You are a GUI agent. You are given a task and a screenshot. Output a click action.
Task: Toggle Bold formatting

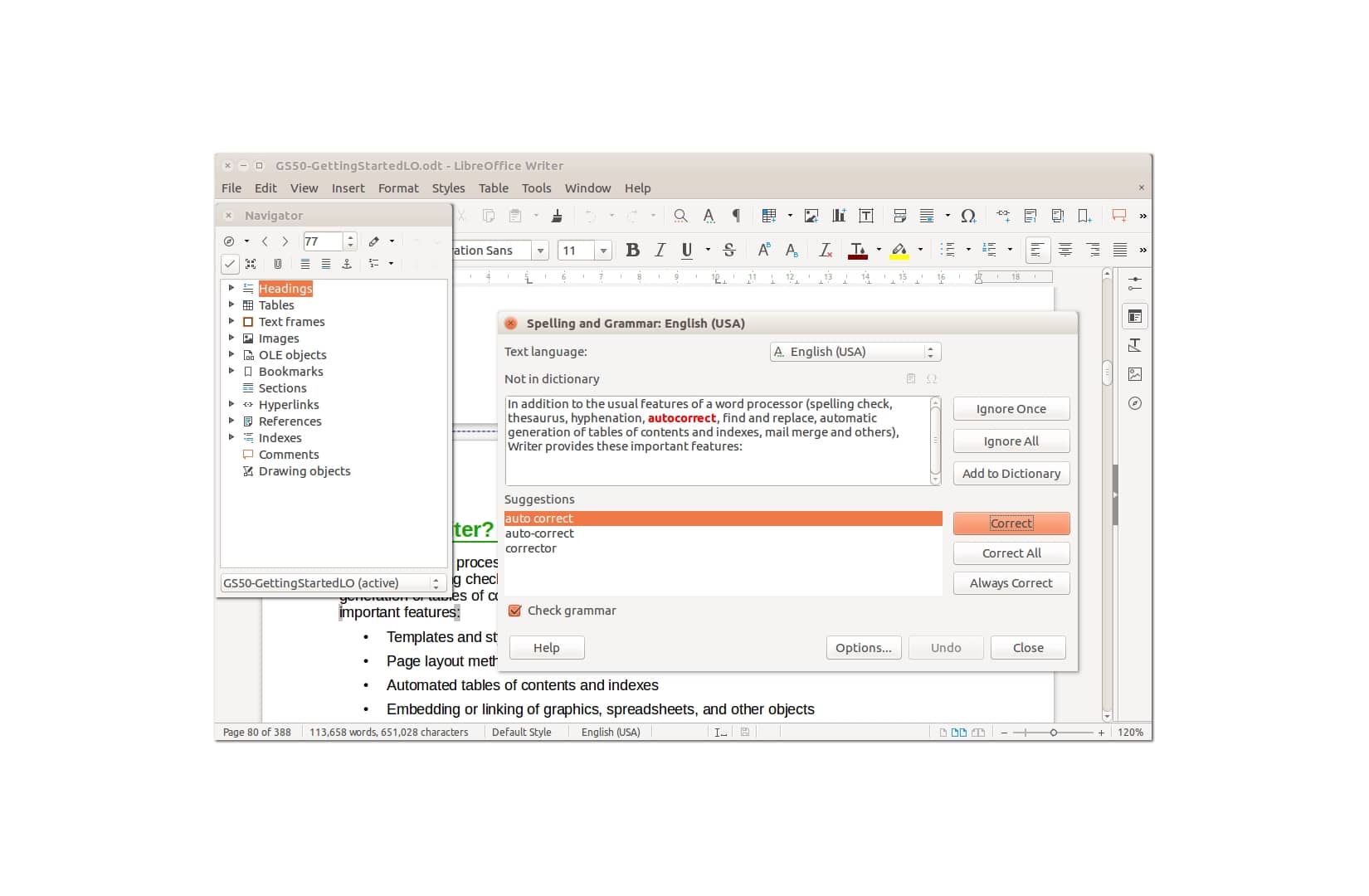632,250
